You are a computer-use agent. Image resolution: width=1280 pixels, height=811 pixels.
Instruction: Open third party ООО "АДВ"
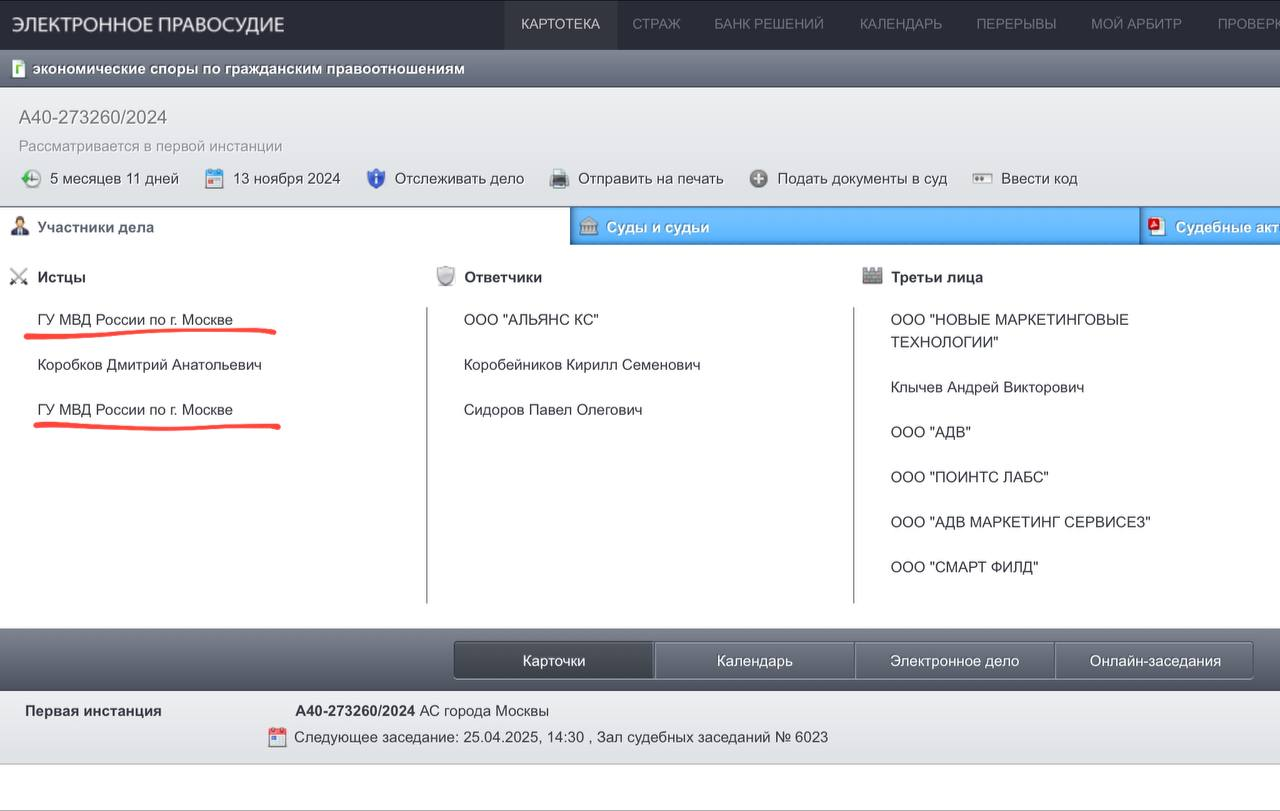tap(930, 432)
